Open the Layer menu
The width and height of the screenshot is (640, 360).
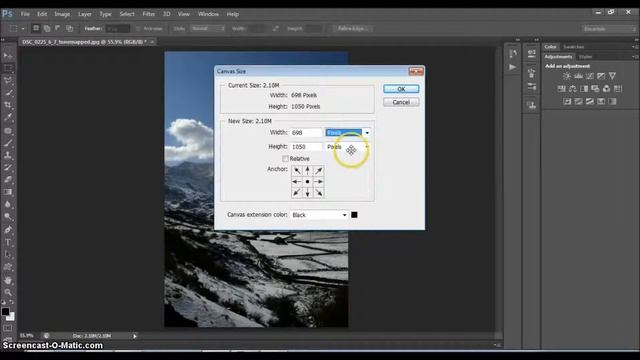click(x=84, y=14)
